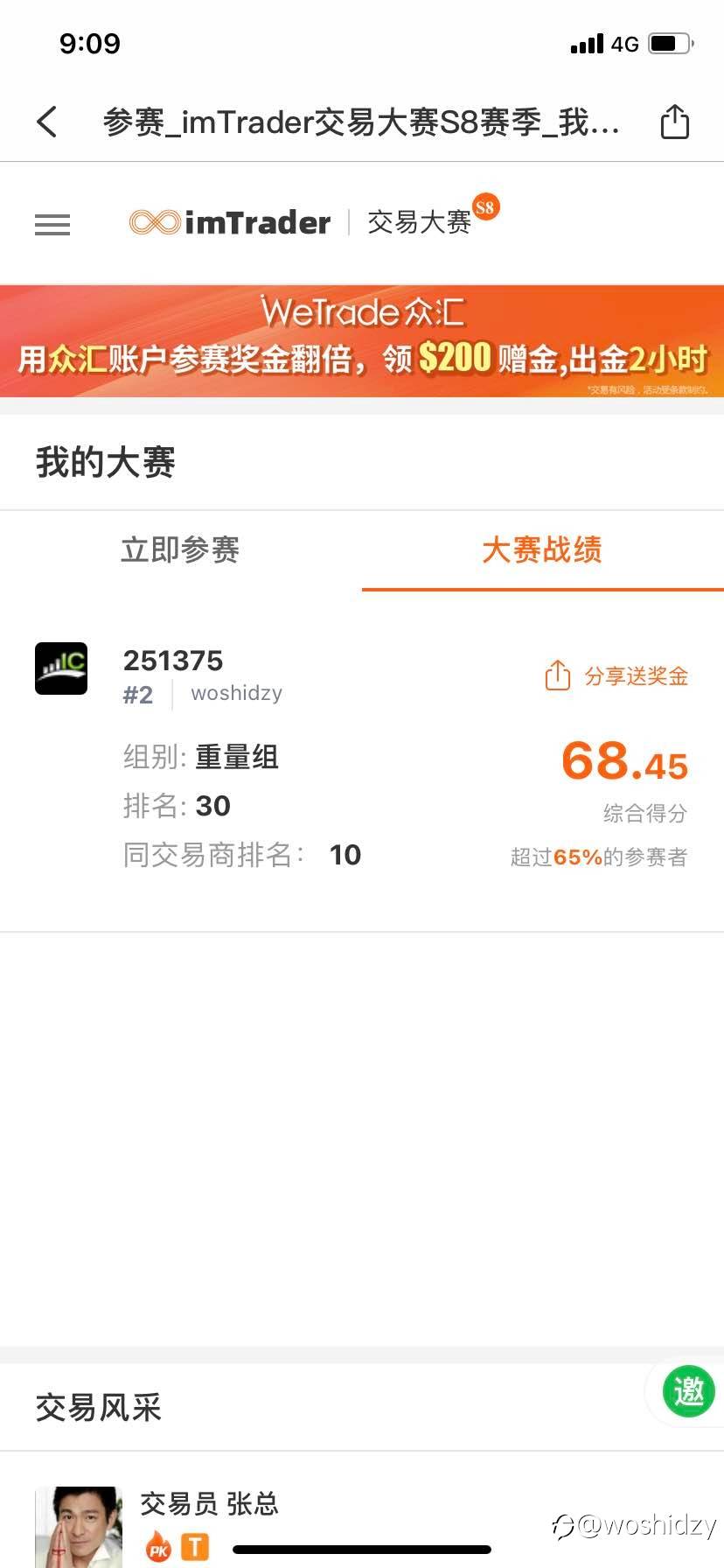The width and height of the screenshot is (724, 1568).
Task: Tap the PK flame badge
Action: coord(158,1547)
